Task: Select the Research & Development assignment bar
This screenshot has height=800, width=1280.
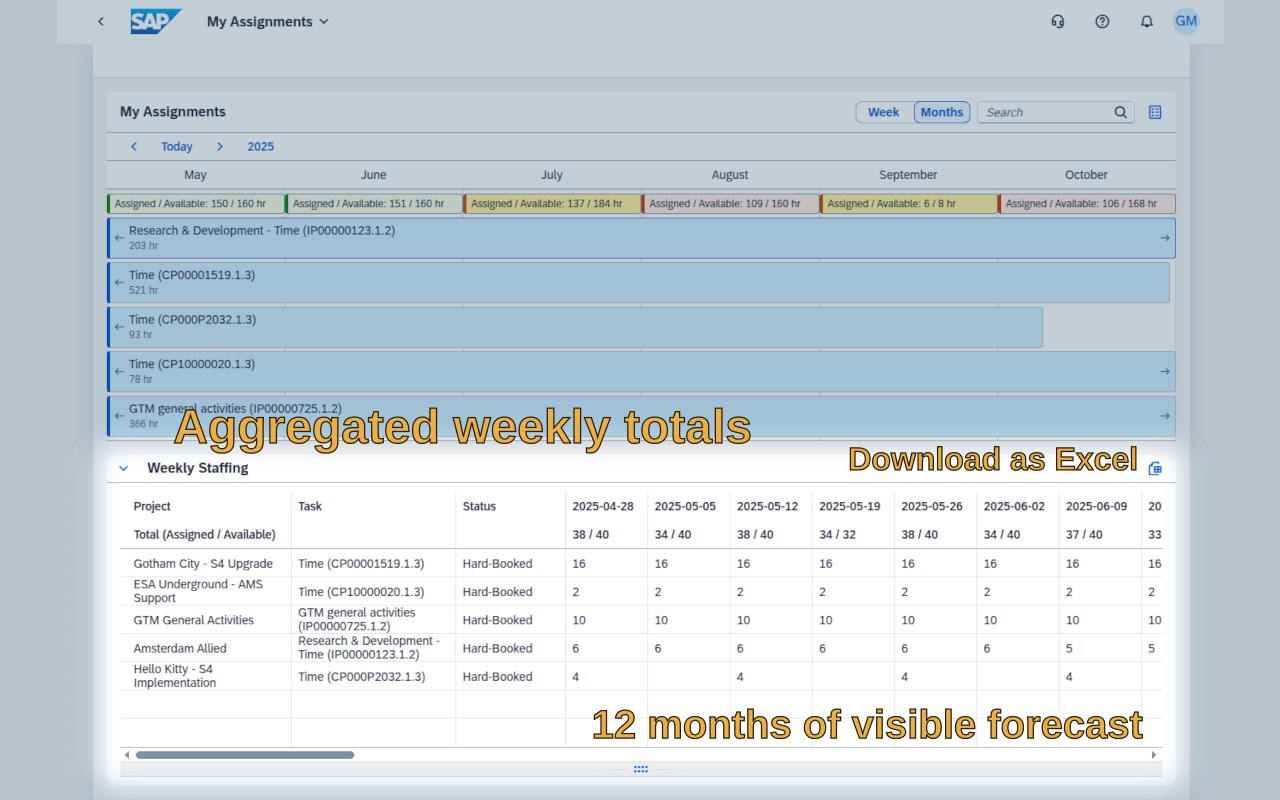Action: click(x=641, y=238)
